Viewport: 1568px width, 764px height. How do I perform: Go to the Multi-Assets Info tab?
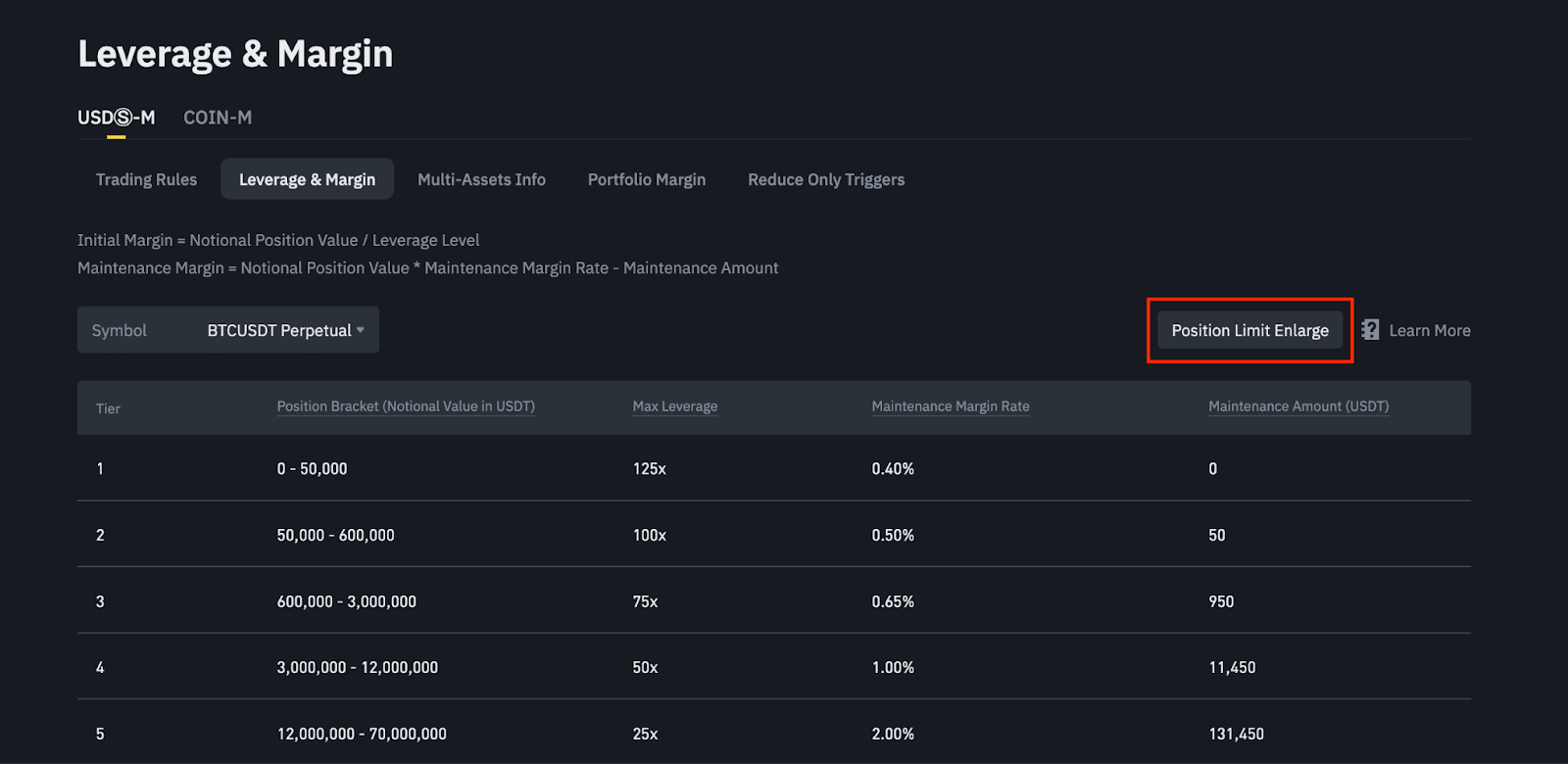481,179
